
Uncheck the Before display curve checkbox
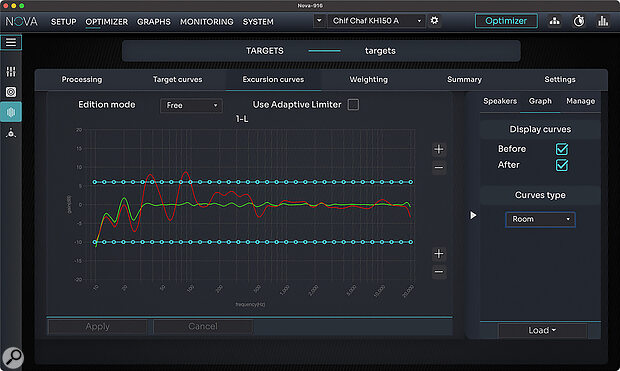click(x=562, y=149)
